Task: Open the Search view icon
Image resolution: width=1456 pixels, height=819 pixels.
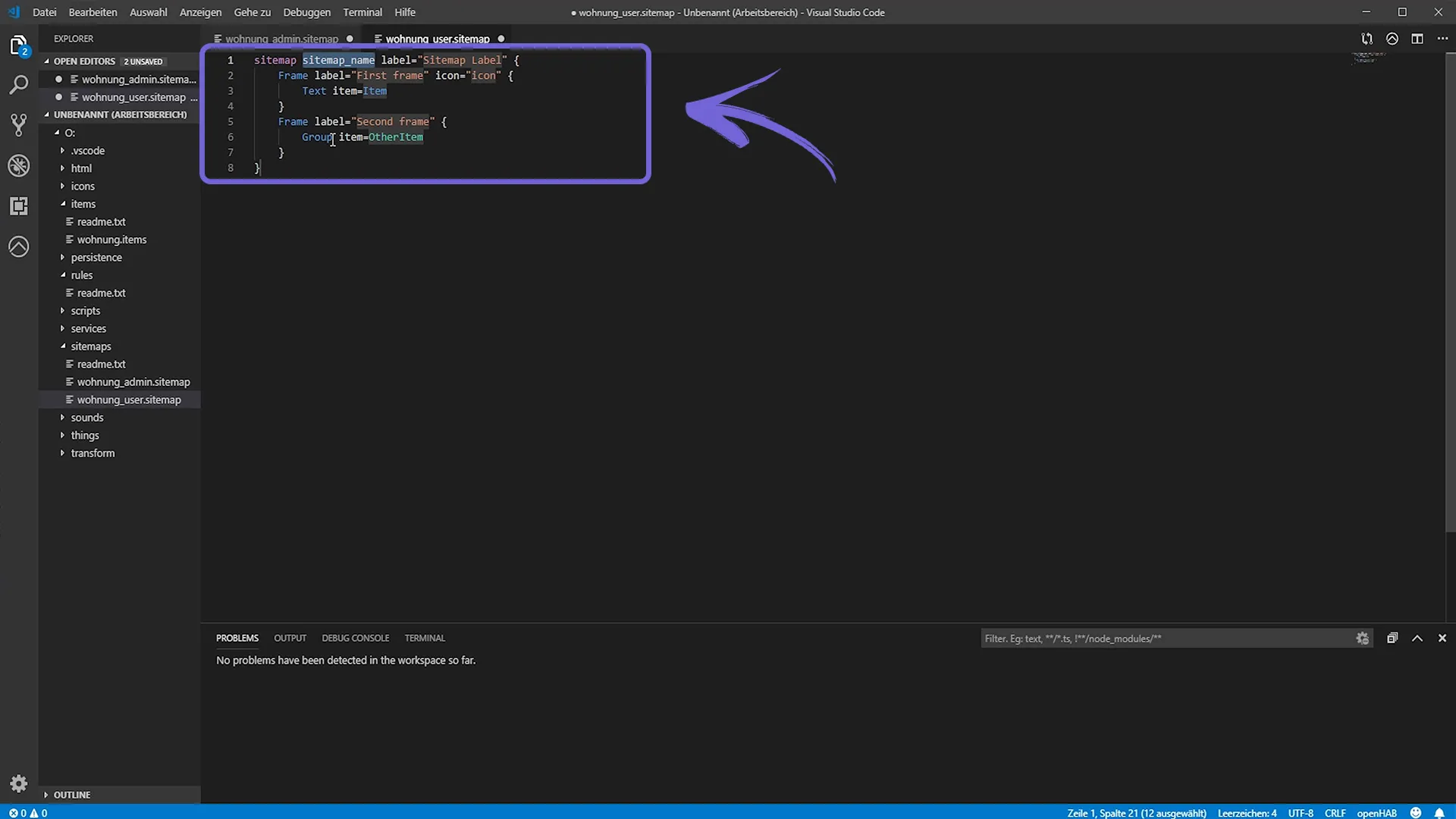Action: click(19, 84)
